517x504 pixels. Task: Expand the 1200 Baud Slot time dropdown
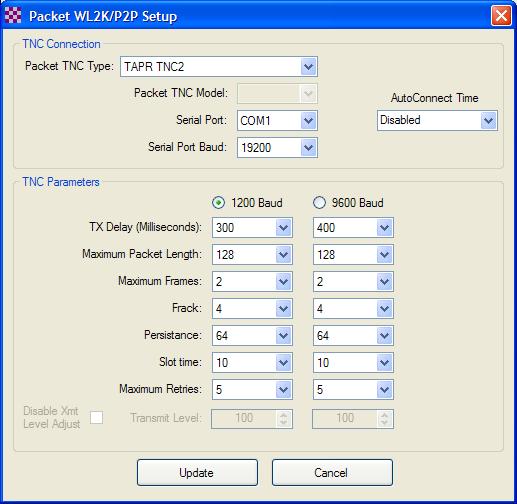(252, 363)
